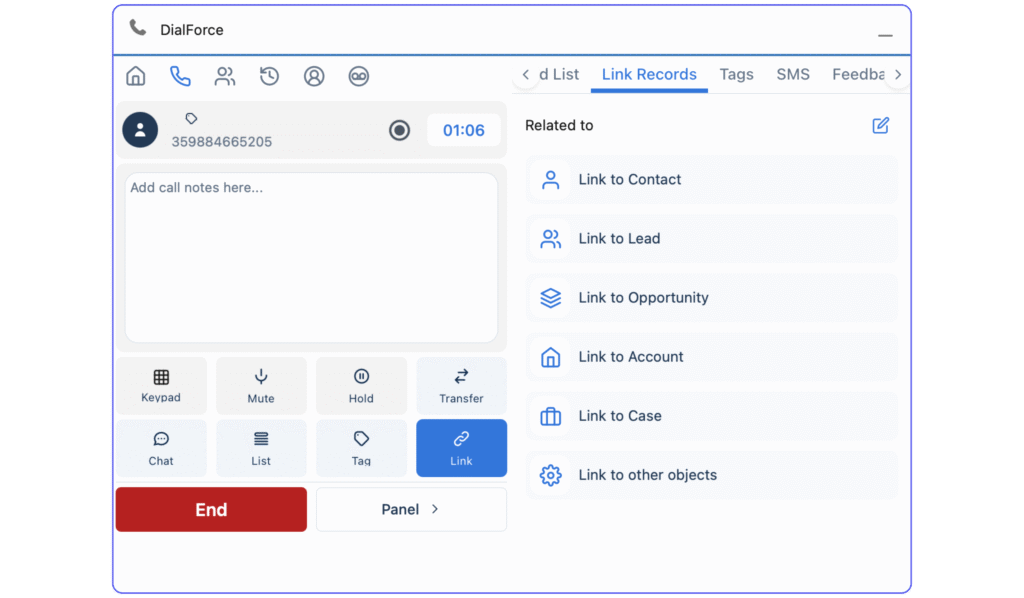Open the Keypad button
Image resolution: width=1024 pixels, height=598 pixels.
tap(161, 385)
